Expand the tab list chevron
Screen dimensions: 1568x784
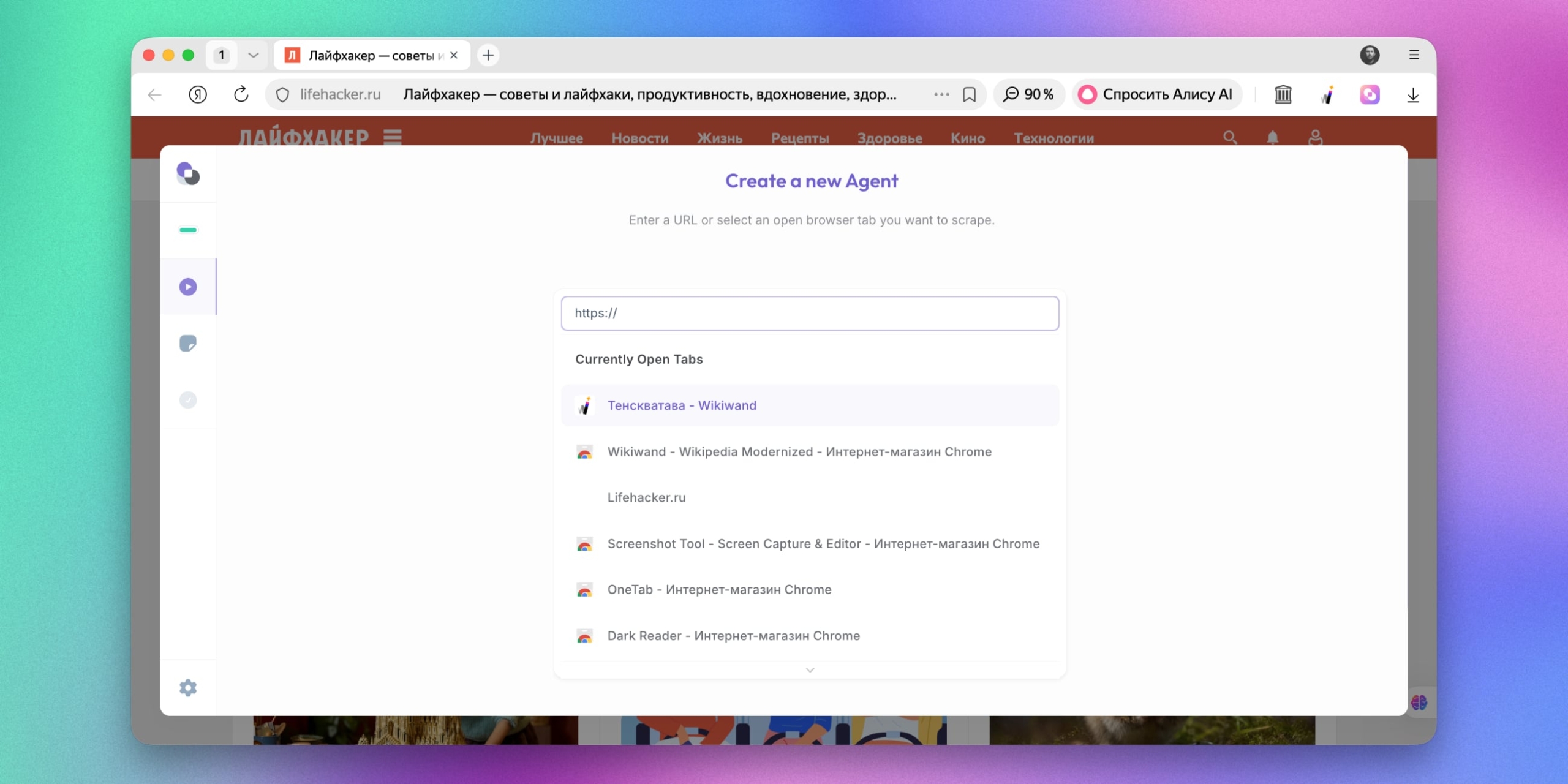point(253,55)
